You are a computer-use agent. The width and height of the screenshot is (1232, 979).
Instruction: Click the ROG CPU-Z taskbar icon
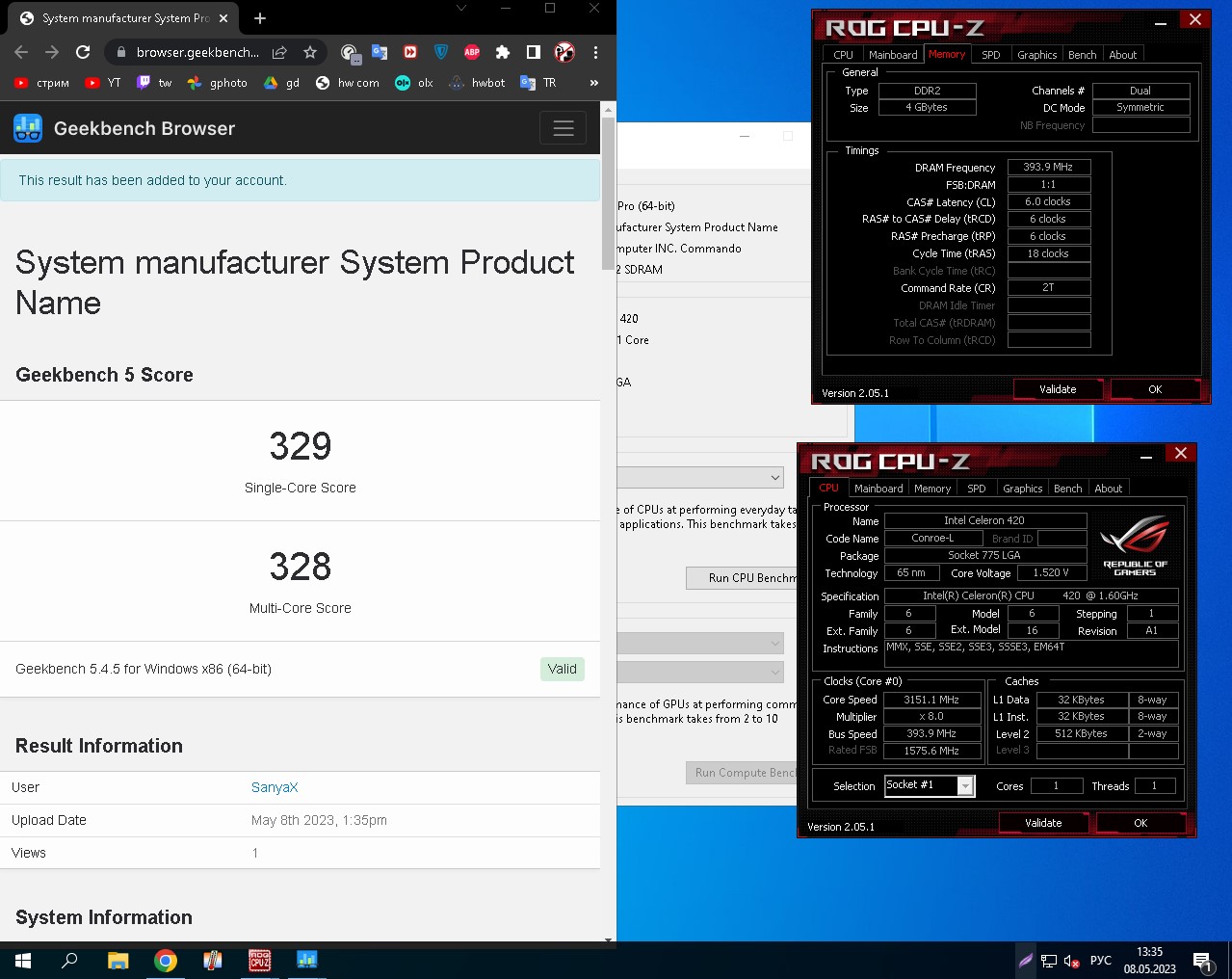(x=260, y=961)
